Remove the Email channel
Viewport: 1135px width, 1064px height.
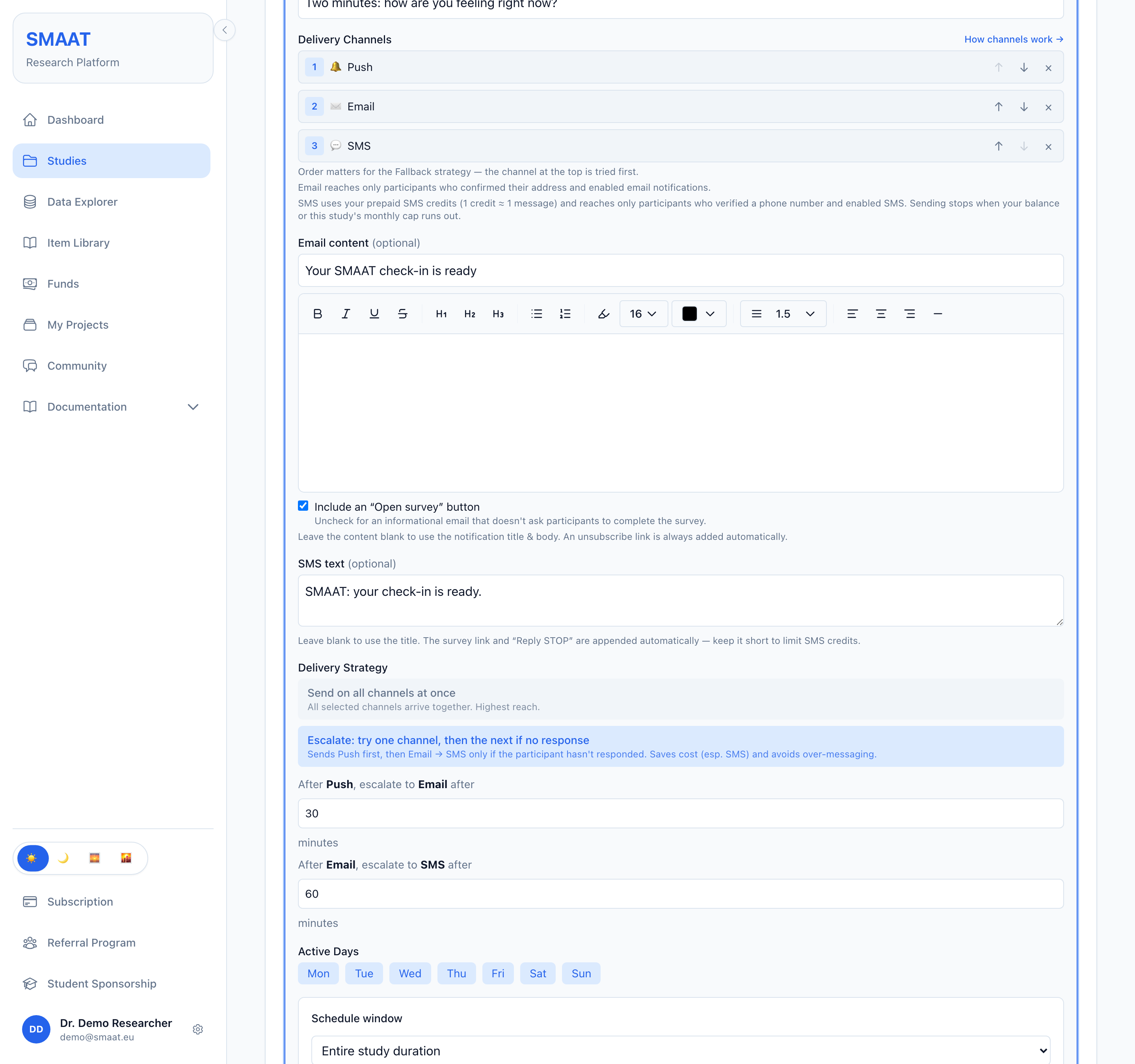tap(1048, 107)
